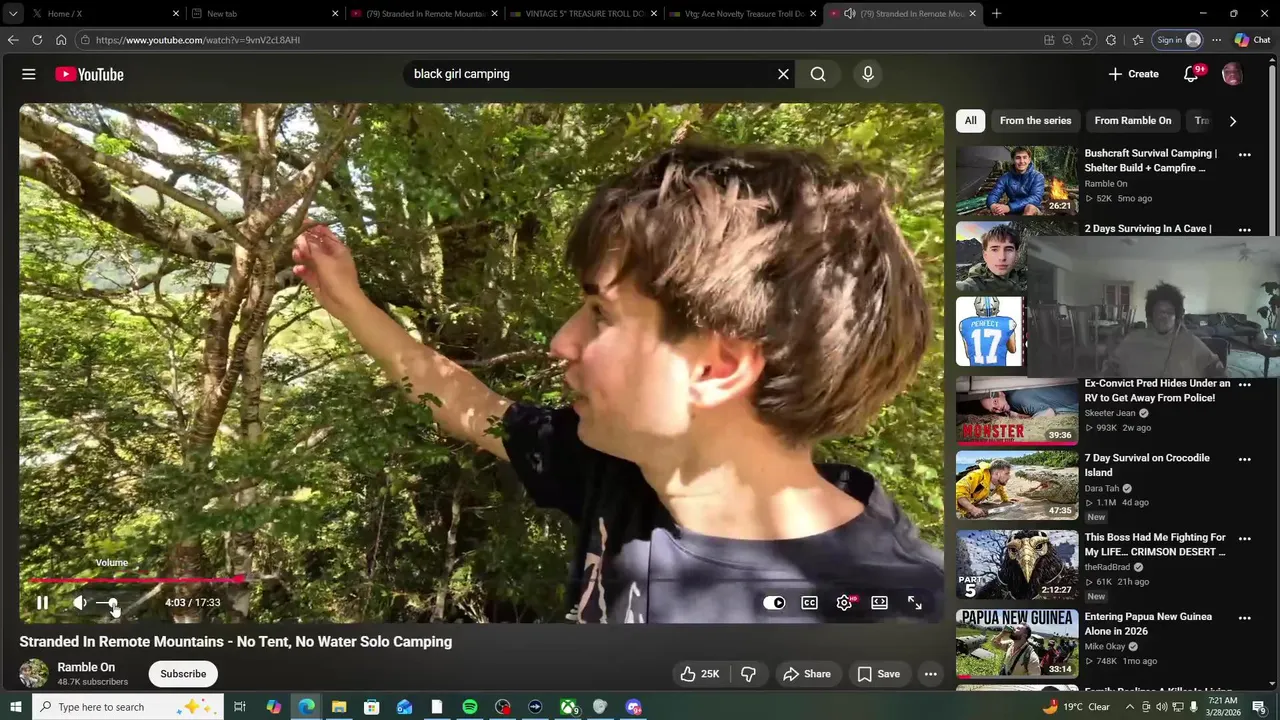Image resolution: width=1280 pixels, height=720 pixels.
Task: Open Copilot Chat in browser
Action: [1252, 40]
